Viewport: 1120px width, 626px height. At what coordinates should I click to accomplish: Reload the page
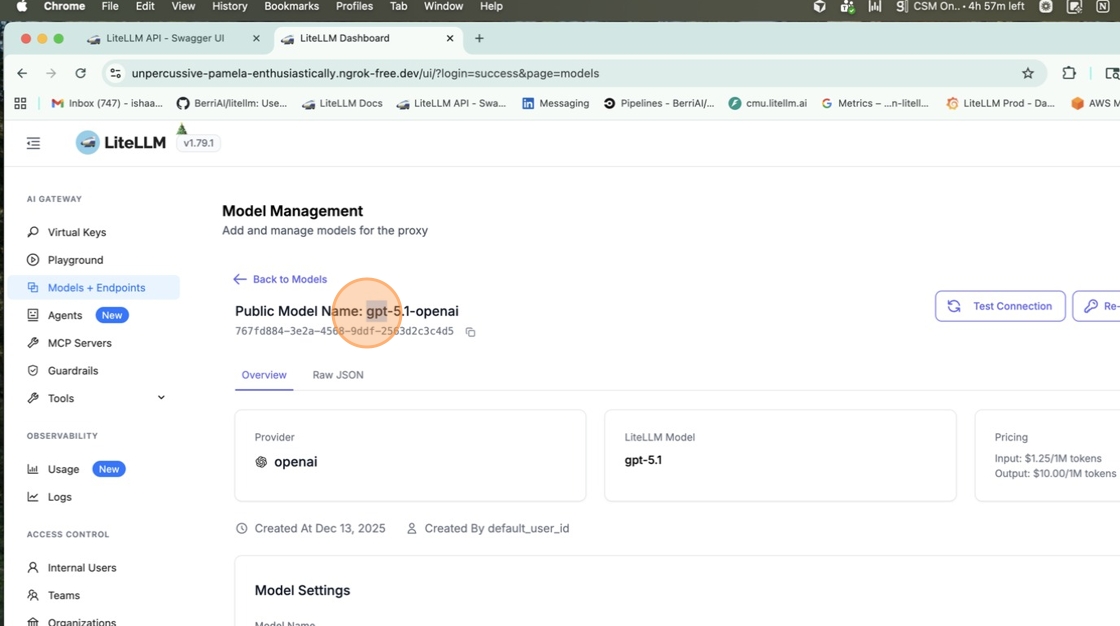tap(80, 74)
